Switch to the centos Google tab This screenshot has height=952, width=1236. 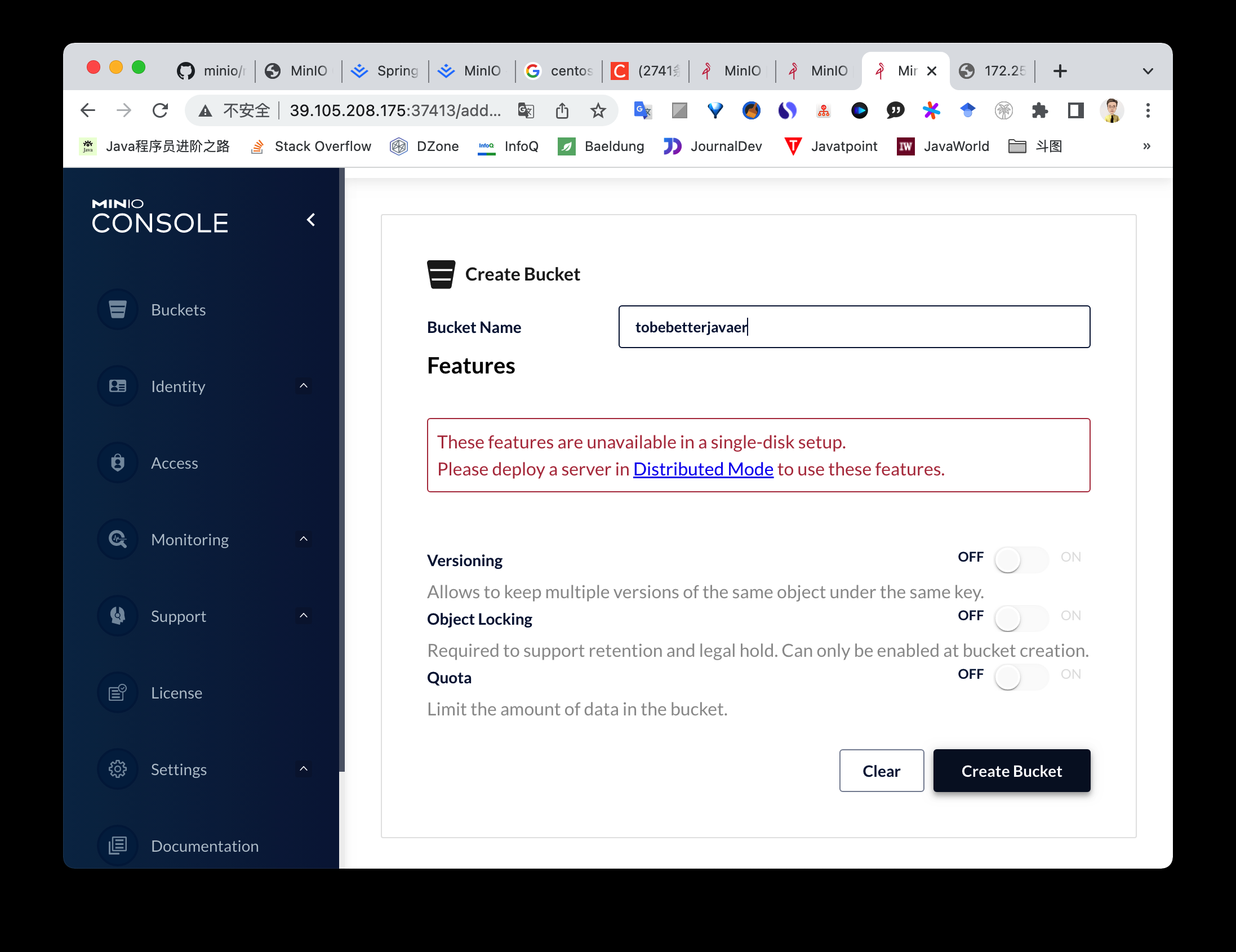pos(559,71)
